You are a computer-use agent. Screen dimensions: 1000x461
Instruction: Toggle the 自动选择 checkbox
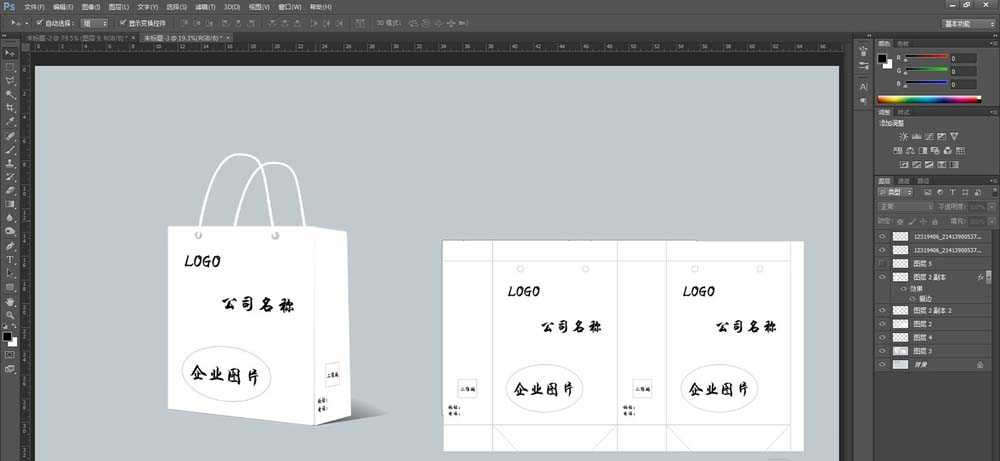tap(39, 22)
